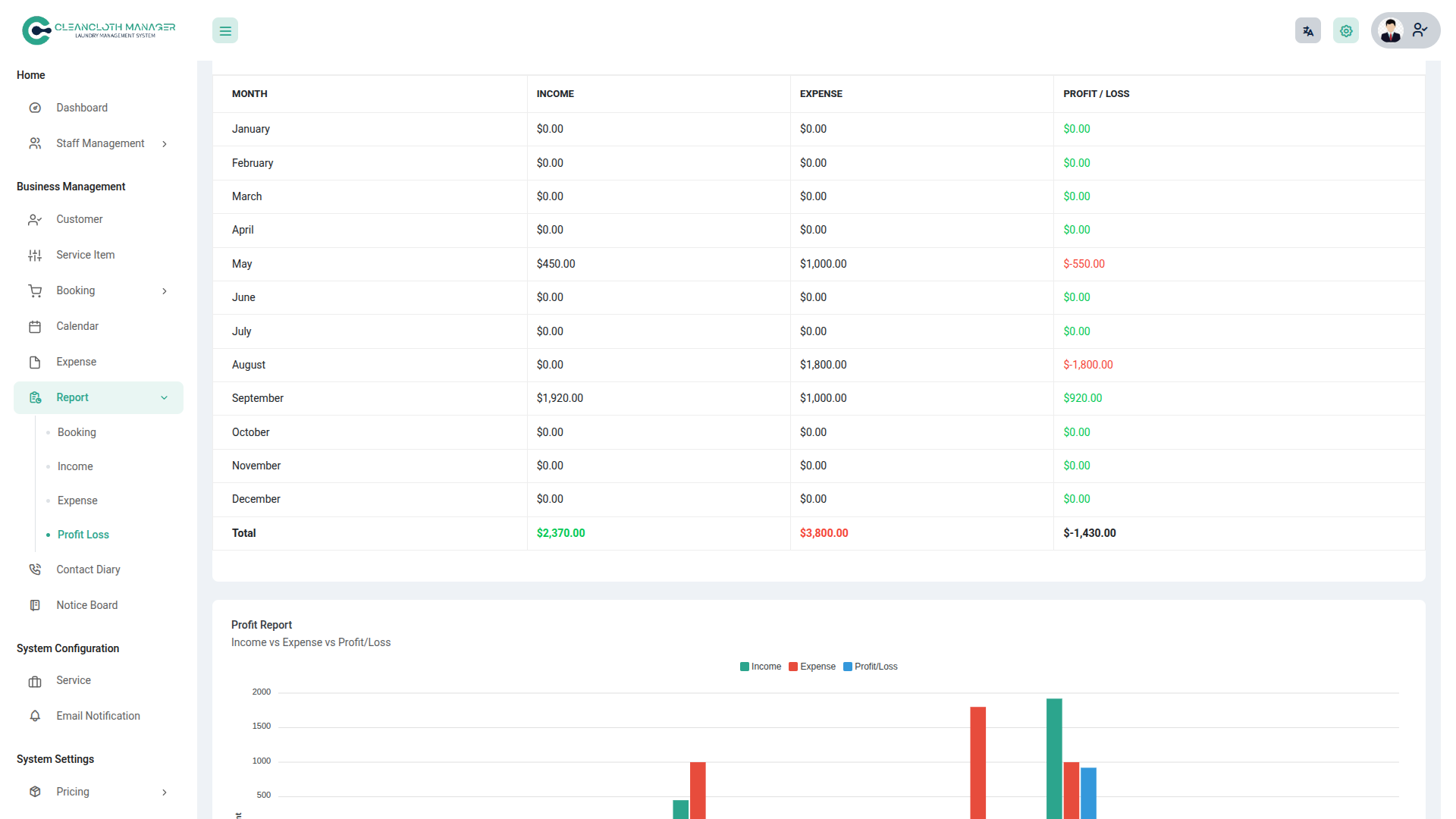1456x819 pixels.
Task: Click the Dashboard compass icon
Action: click(x=35, y=108)
